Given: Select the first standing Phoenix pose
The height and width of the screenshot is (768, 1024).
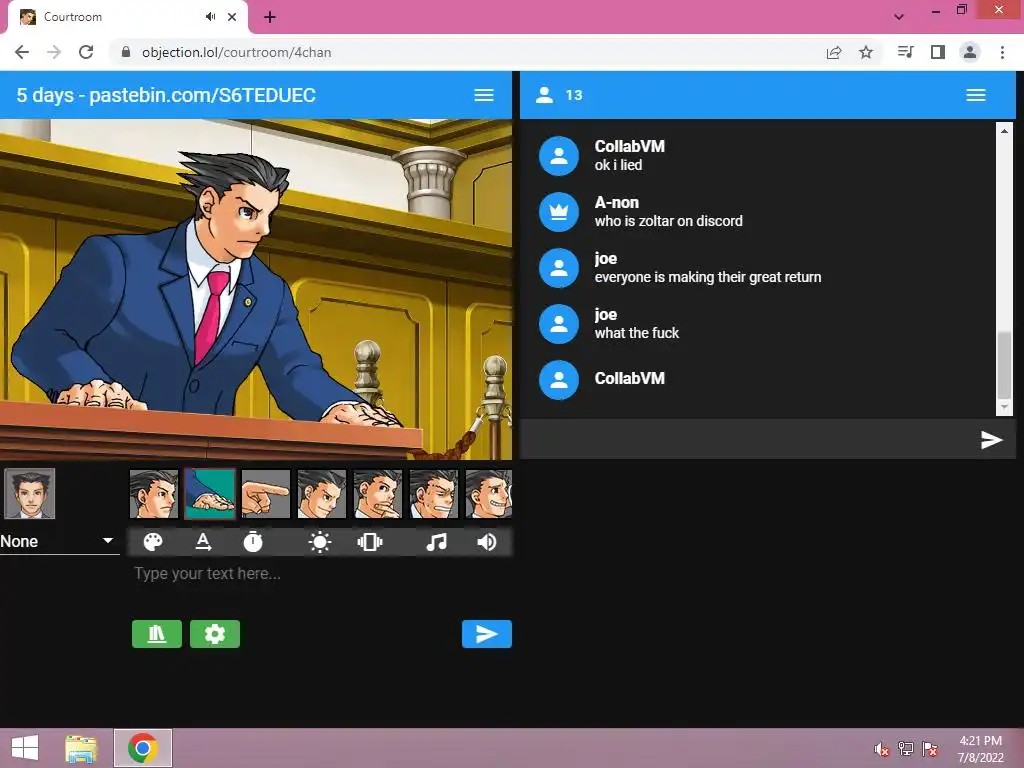Looking at the screenshot, I should (x=153, y=494).
